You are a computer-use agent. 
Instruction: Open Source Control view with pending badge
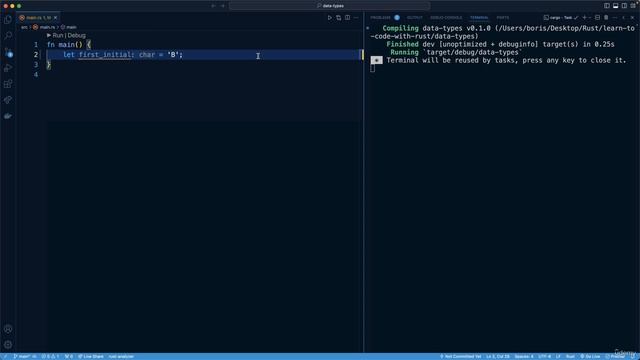(x=8, y=52)
